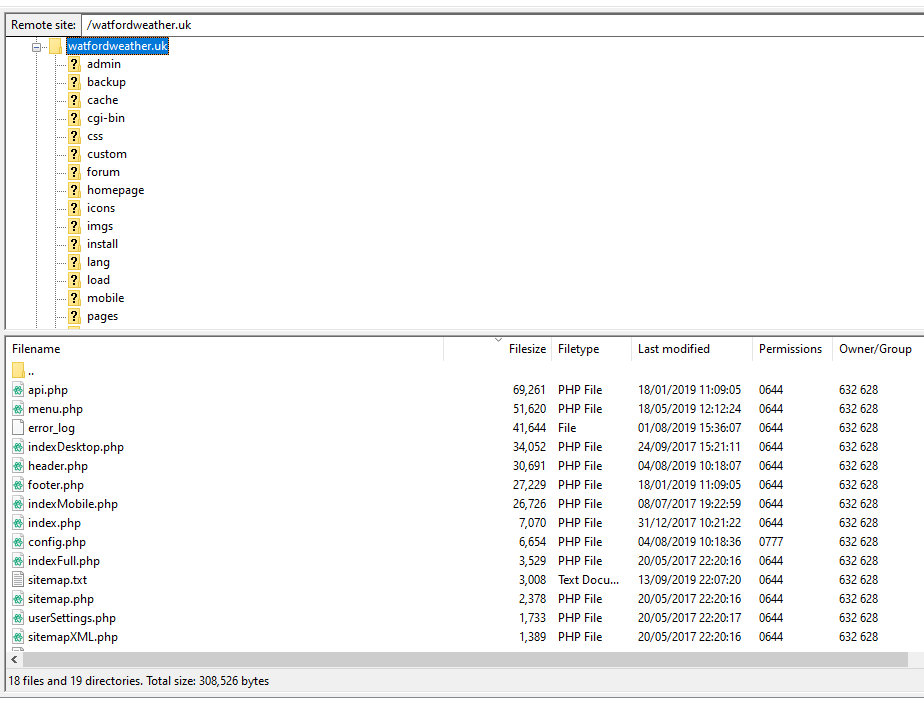Select the load folder in tree

coord(98,280)
